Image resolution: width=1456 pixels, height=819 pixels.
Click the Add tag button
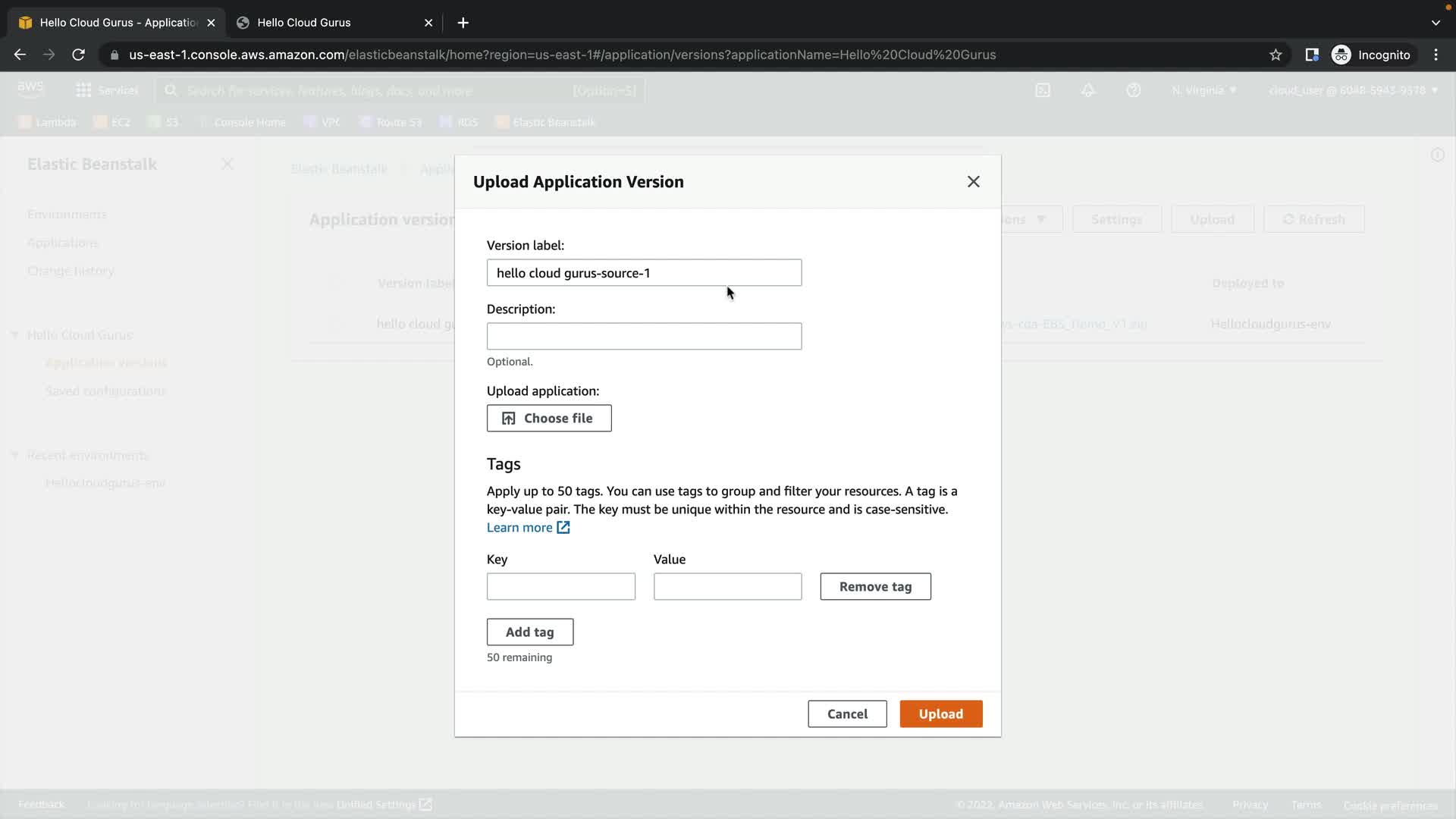529,632
